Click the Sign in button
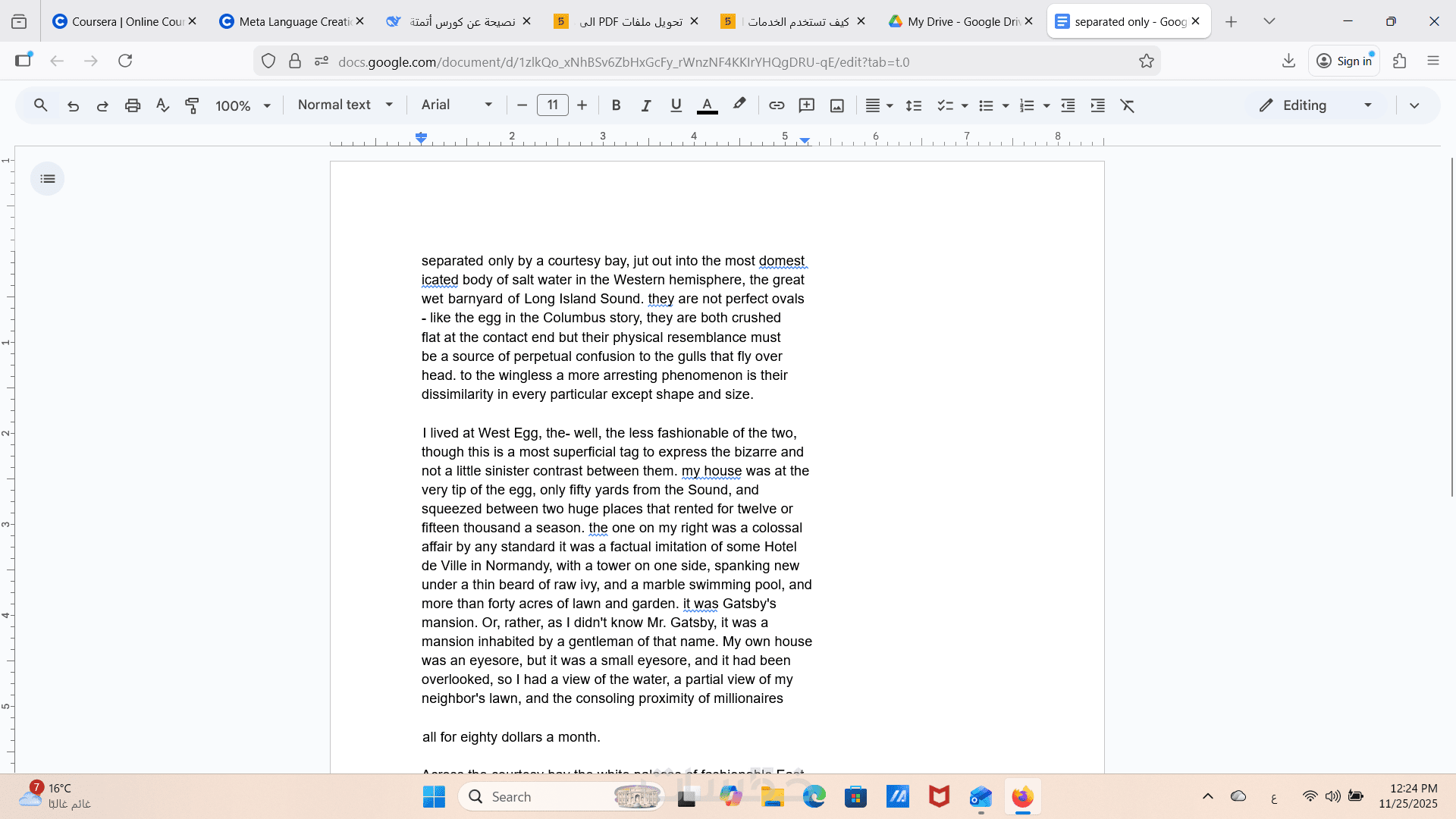The width and height of the screenshot is (1456, 819). pos(1345,61)
